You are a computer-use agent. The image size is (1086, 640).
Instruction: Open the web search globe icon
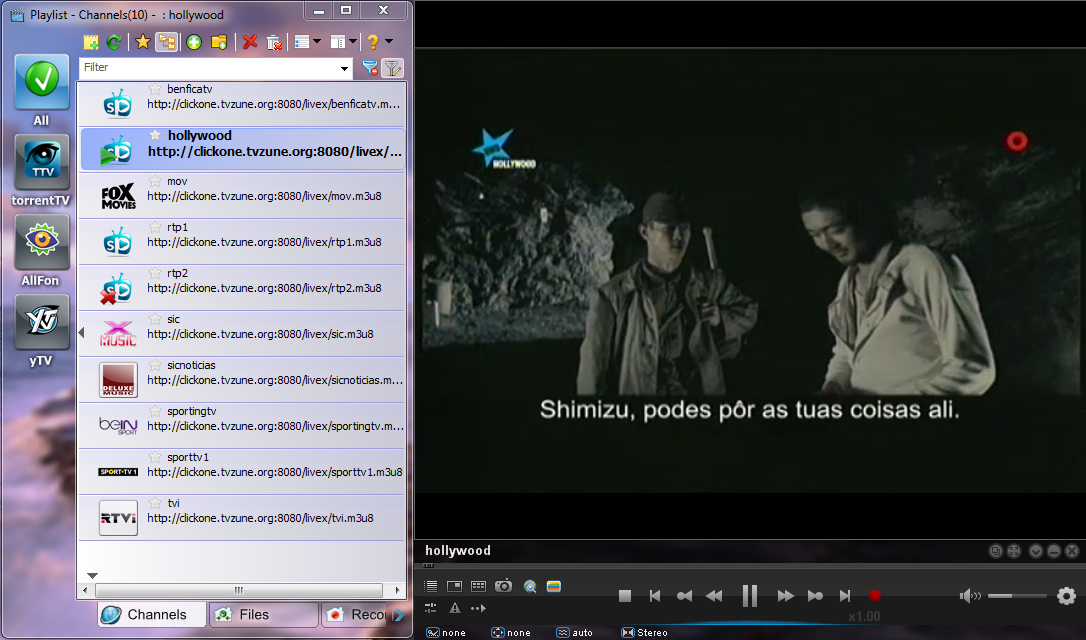530,586
